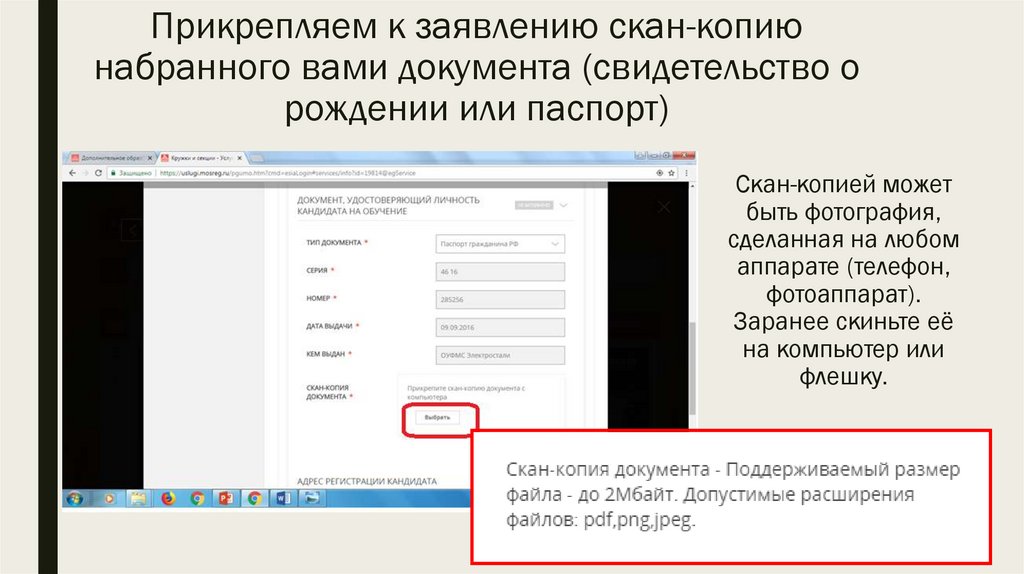This screenshot has height=574, width=1024.
Task: Click the browser Forward arrow
Action: pos(85,173)
